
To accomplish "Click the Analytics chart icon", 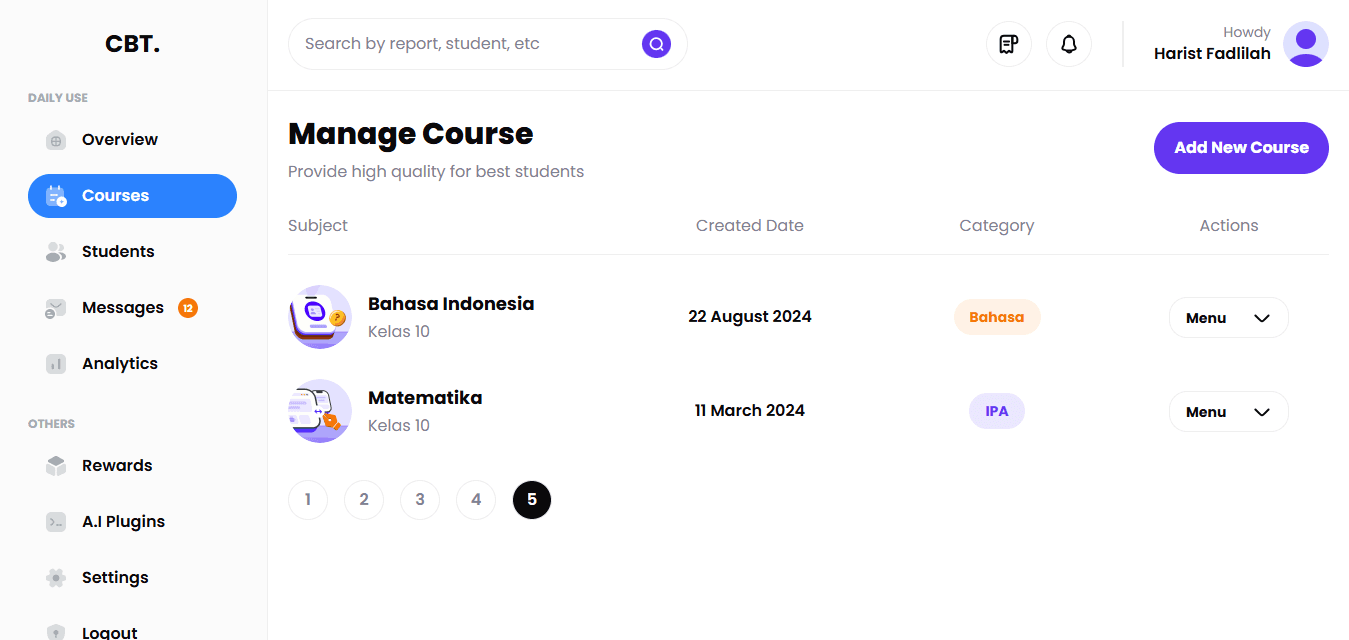I will [x=56, y=364].
